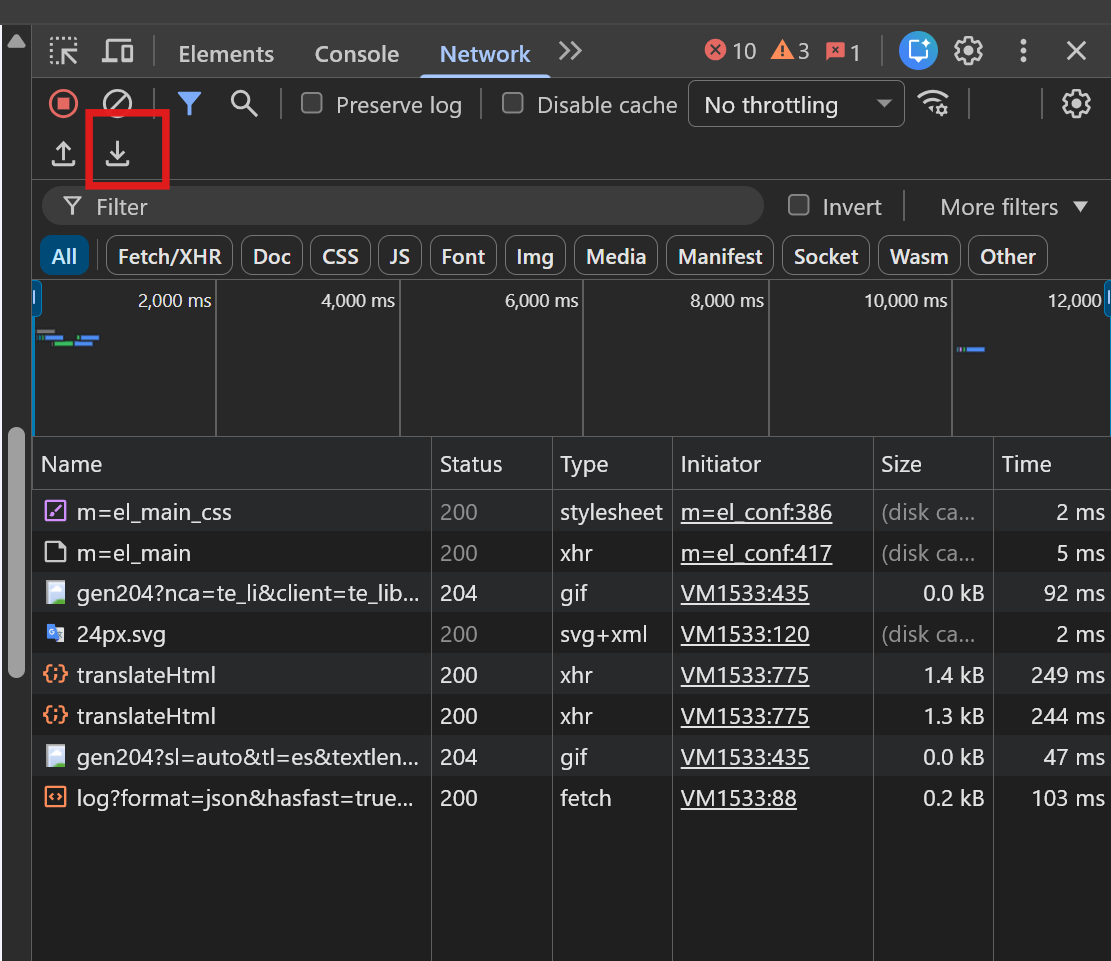Expand the More filters dropdown
1111x961 pixels.
coord(1013,207)
